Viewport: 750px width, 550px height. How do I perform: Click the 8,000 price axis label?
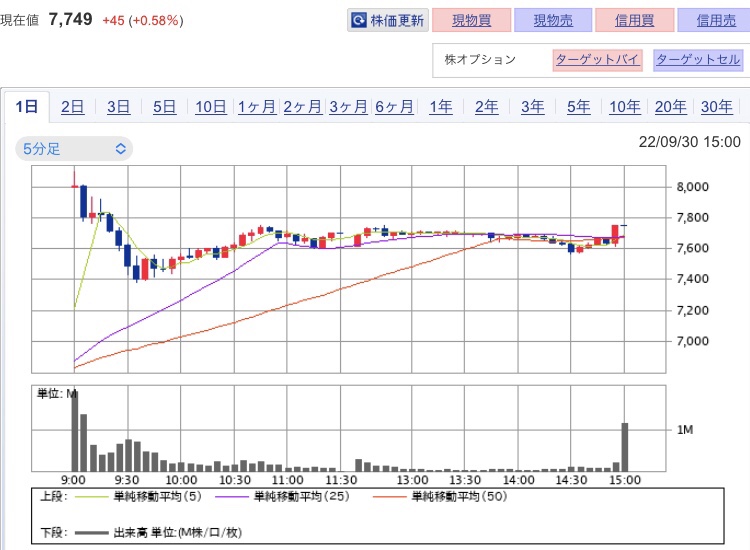692,187
